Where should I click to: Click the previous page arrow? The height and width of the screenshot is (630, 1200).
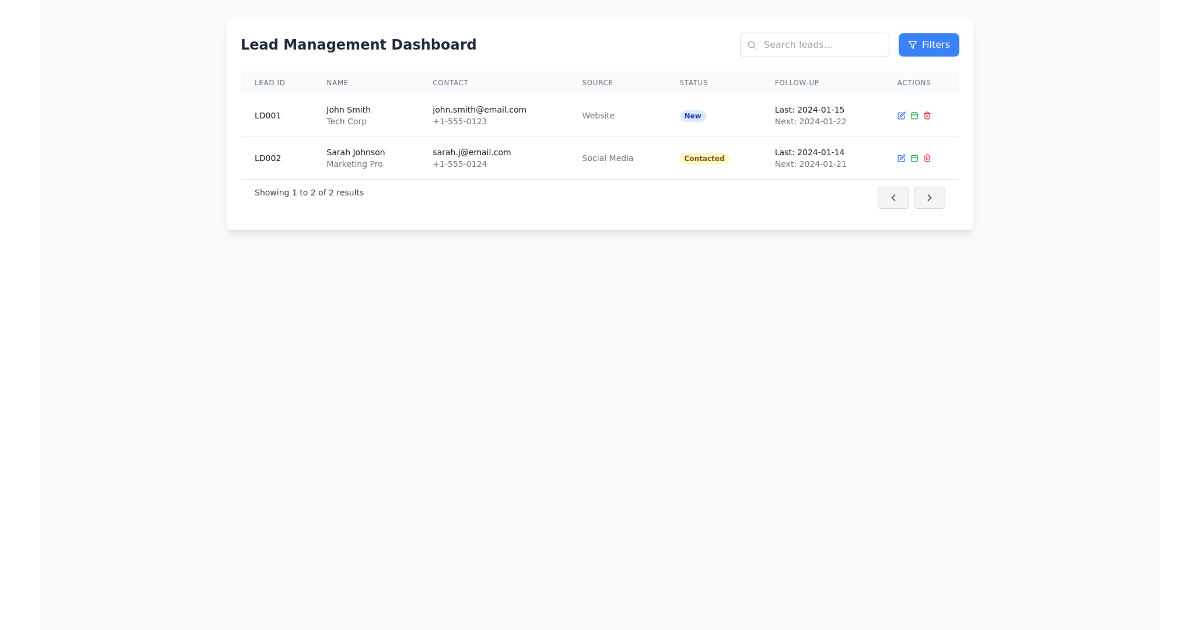[893, 197]
